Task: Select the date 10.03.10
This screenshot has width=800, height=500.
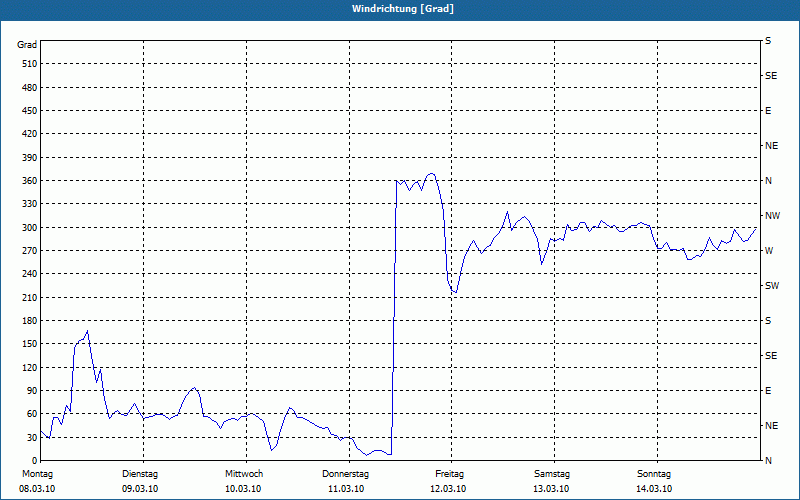Action: coord(243,489)
